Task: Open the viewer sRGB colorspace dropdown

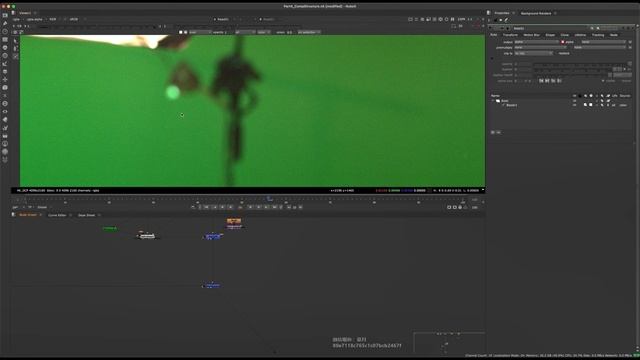Action: 75,19
